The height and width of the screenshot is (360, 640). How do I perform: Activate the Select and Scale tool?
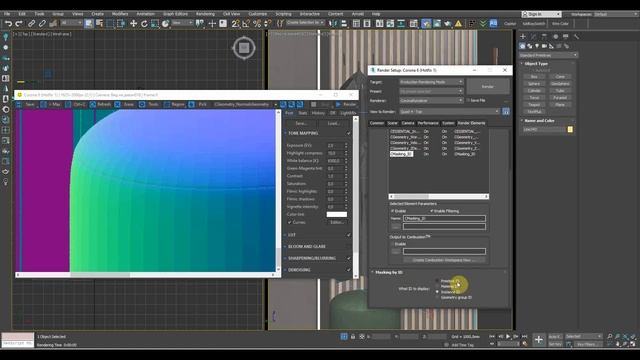click(x=155, y=24)
